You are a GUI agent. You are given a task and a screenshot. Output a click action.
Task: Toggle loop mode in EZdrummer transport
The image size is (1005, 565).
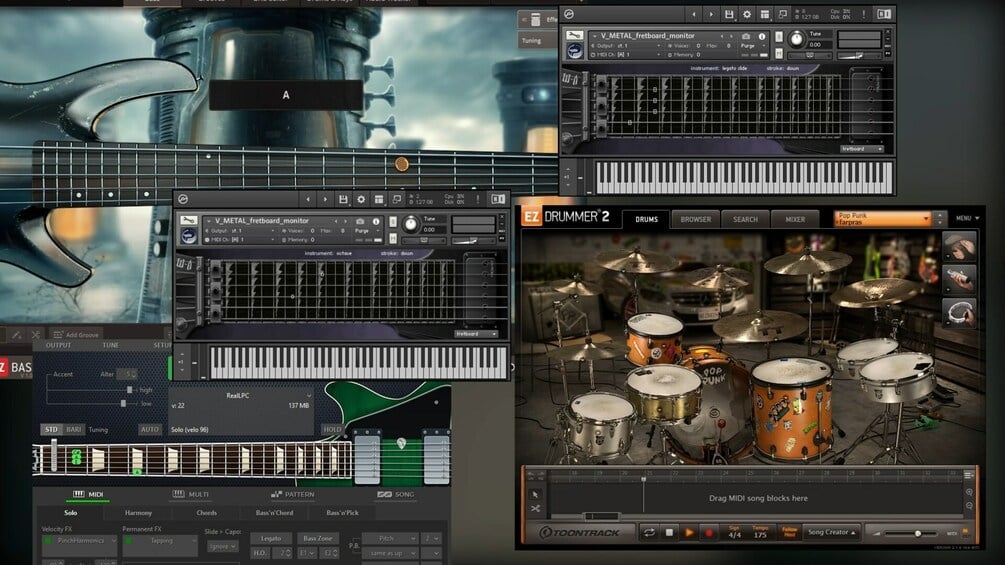(x=649, y=532)
